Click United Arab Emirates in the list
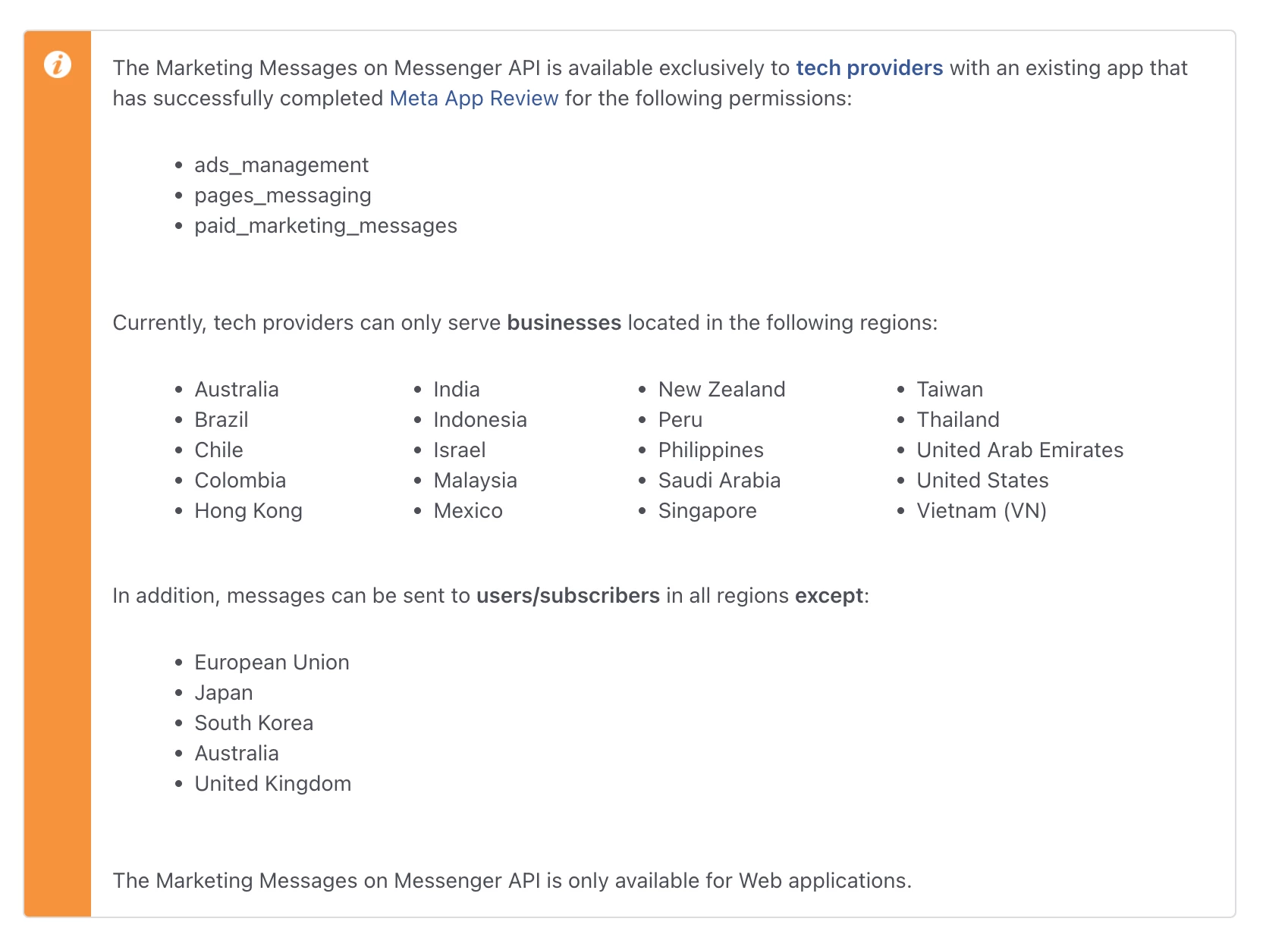 point(1019,450)
